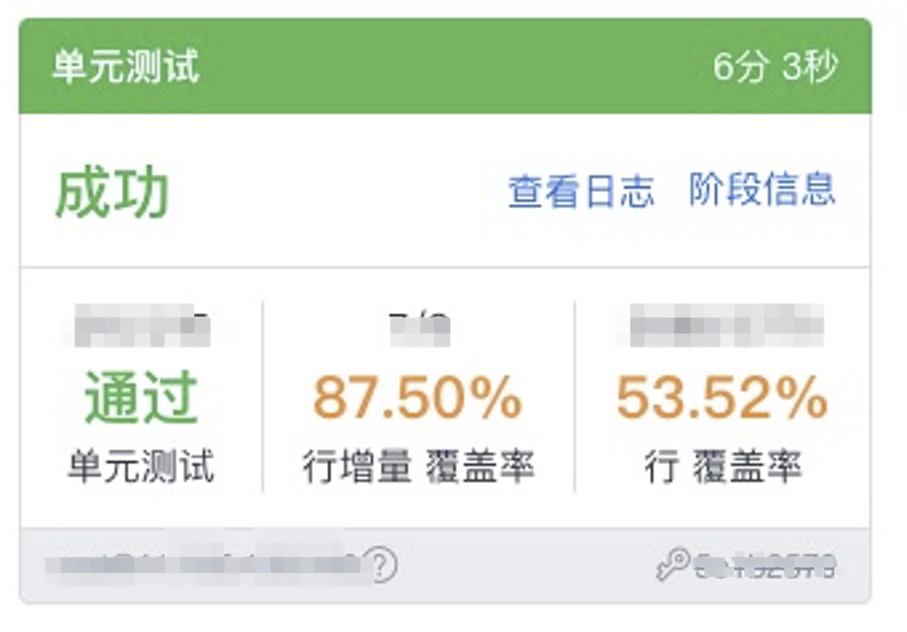Screen dimensions: 907x632
Task: Click the blurred number beside the key
Action: (x=768, y=567)
